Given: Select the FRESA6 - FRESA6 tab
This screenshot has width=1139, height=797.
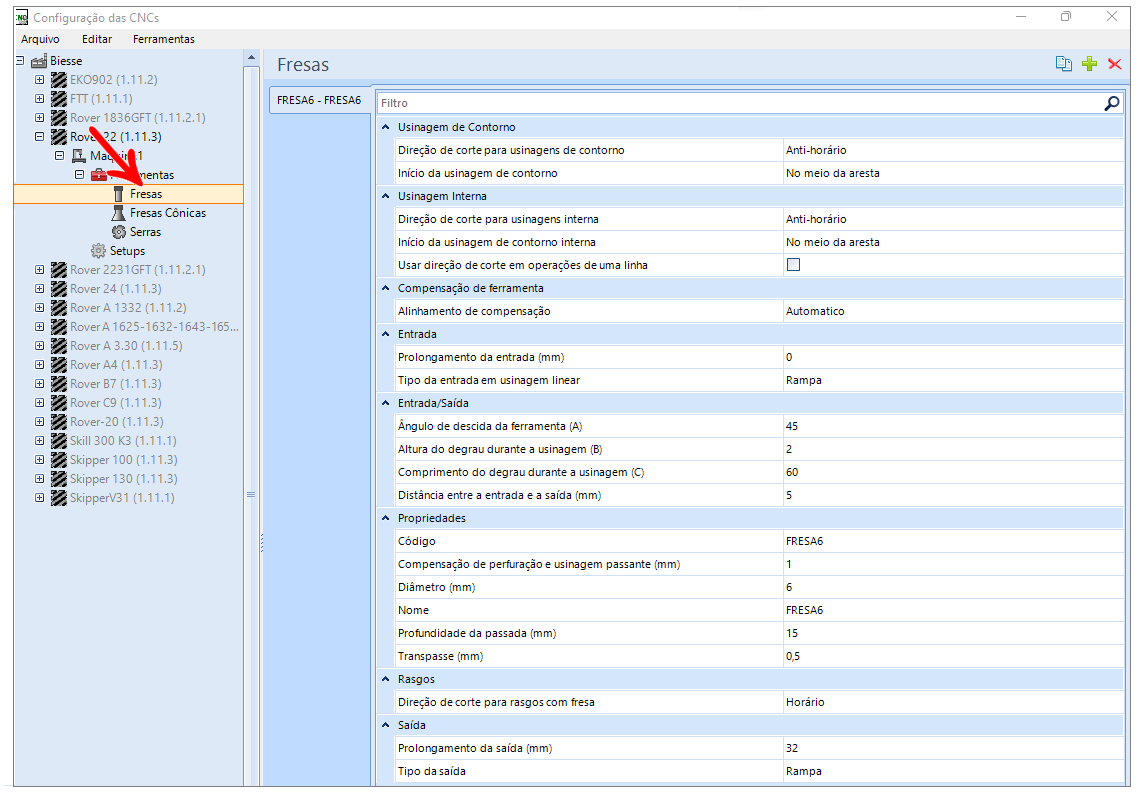Looking at the screenshot, I should tap(319, 100).
